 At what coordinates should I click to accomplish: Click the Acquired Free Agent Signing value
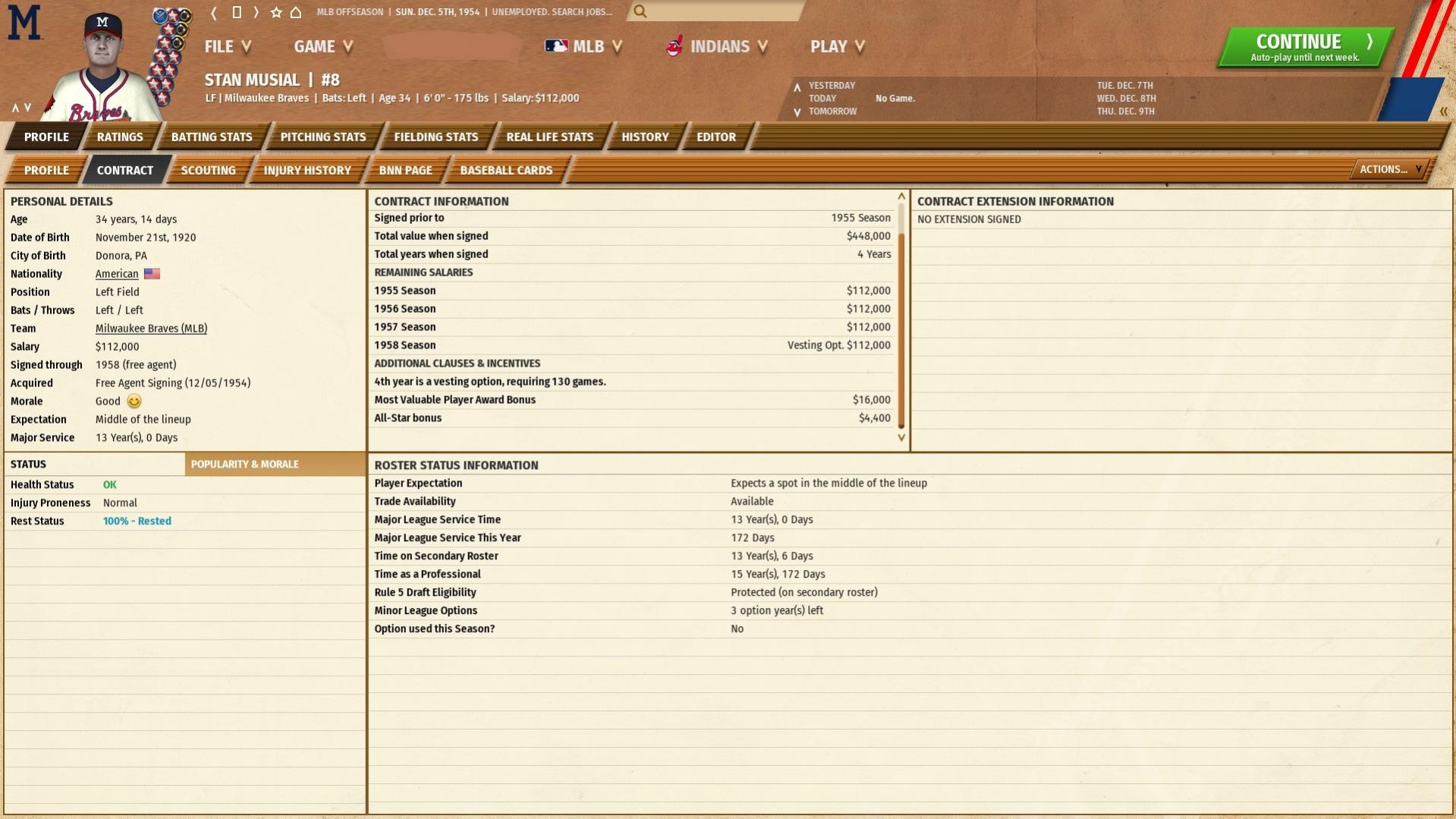pyautogui.click(x=173, y=383)
